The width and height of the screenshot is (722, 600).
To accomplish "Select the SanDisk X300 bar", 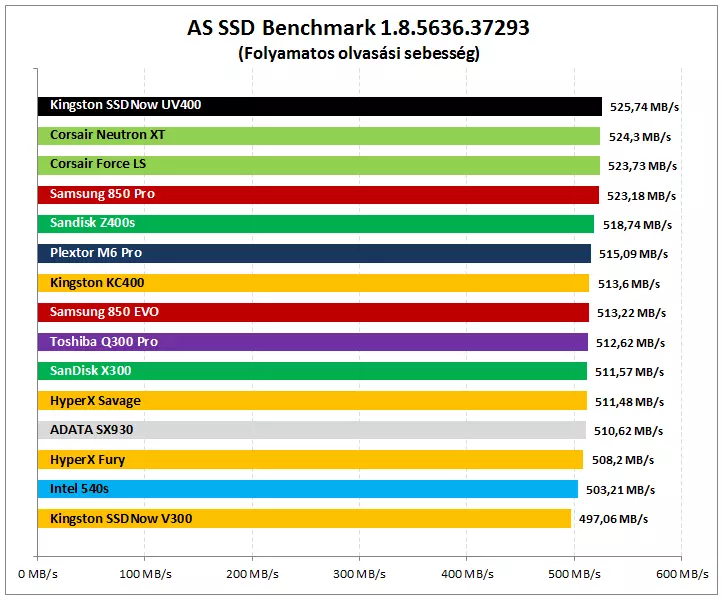I will tap(312, 371).
